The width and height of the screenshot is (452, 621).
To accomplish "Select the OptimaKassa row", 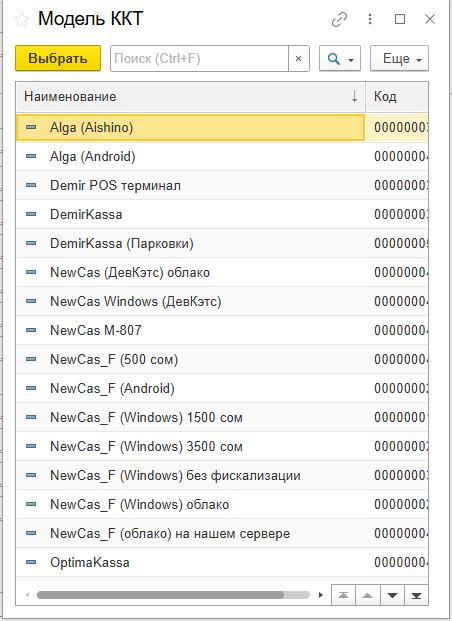I will click(222, 562).
